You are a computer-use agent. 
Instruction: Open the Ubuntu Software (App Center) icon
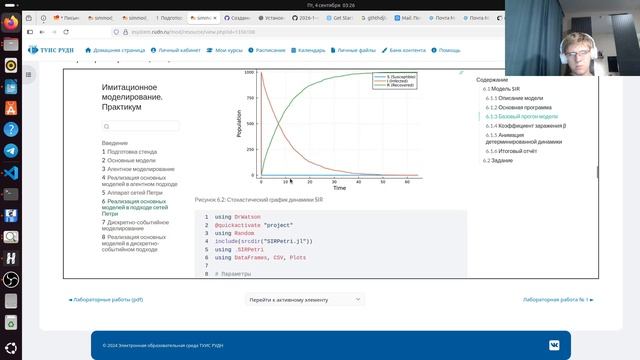point(11,108)
